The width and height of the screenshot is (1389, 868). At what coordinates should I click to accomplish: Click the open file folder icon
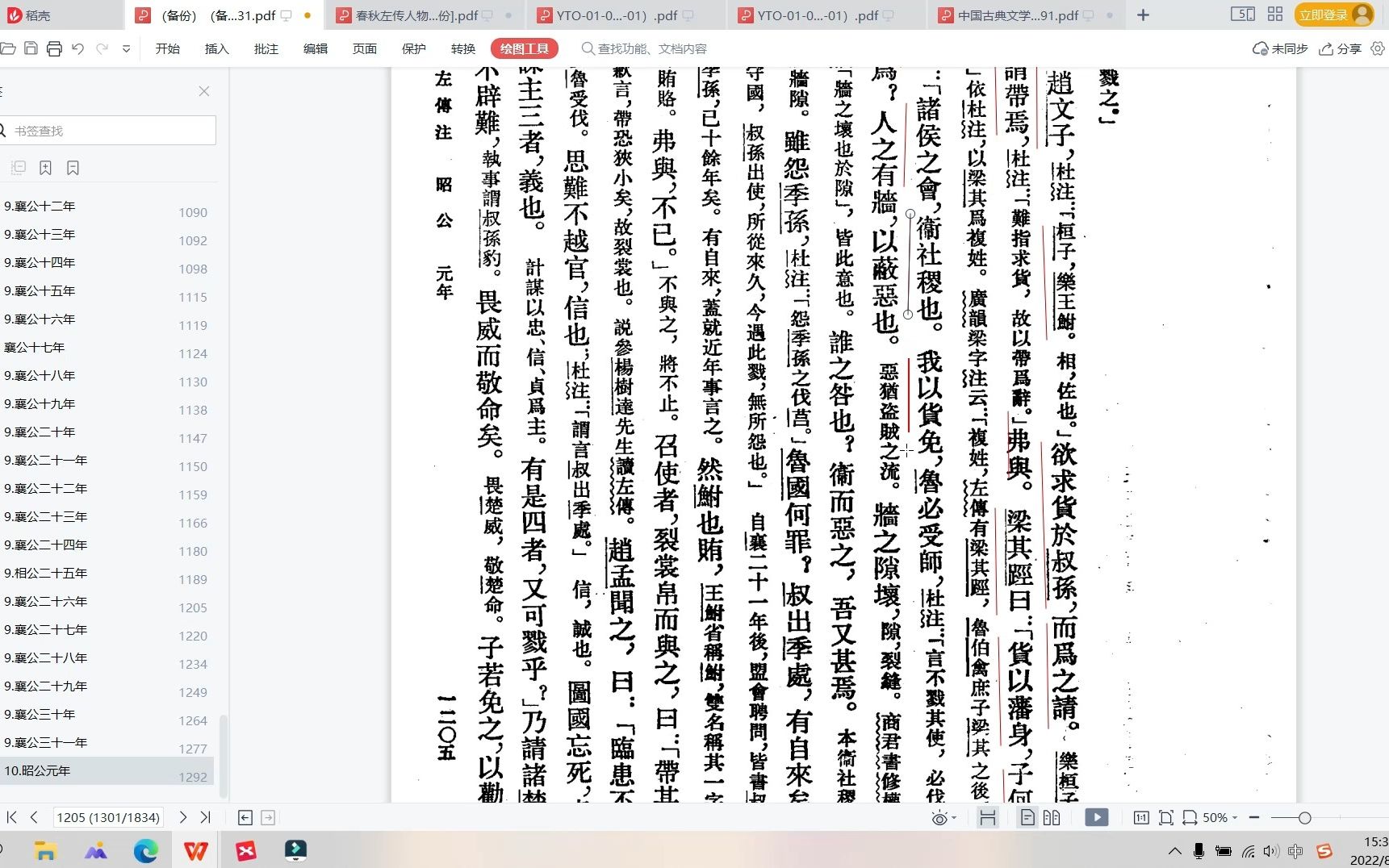8,49
